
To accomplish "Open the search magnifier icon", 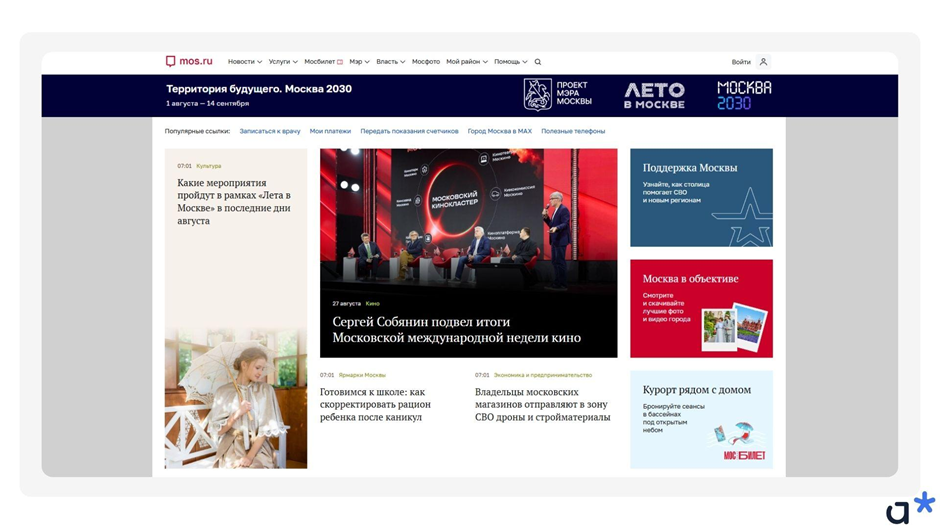I will click(538, 62).
